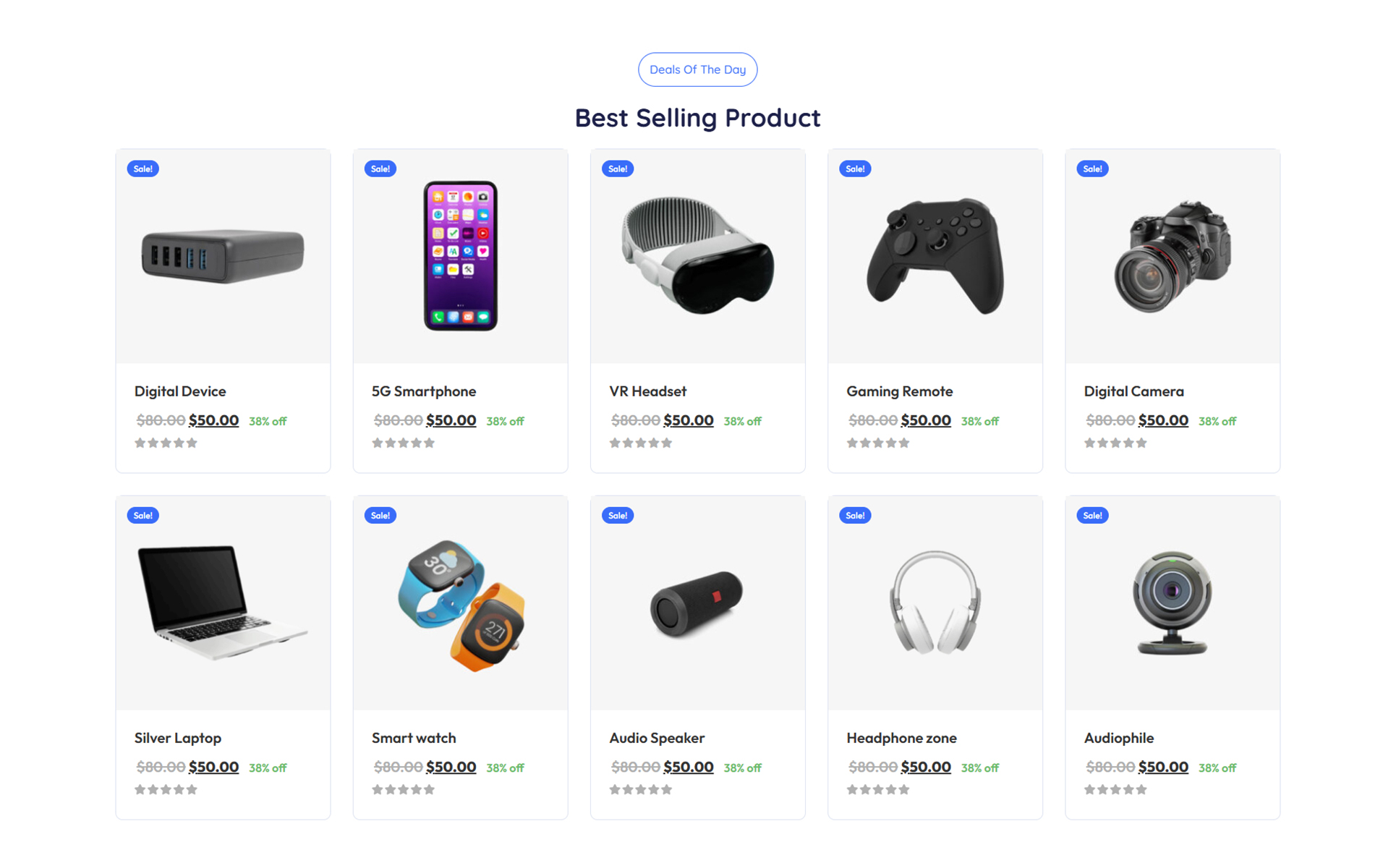Open the Gaming Remote title link
The width and height of the screenshot is (1396, 868).
click(899, 391)
